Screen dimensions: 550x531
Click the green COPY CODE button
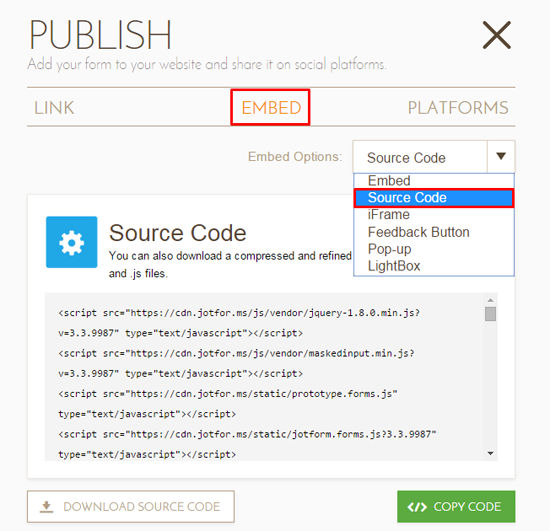point(456,506)
